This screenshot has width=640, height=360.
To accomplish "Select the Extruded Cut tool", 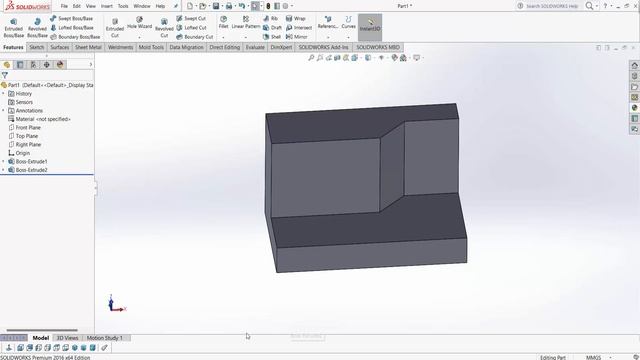I will [115, 28].
